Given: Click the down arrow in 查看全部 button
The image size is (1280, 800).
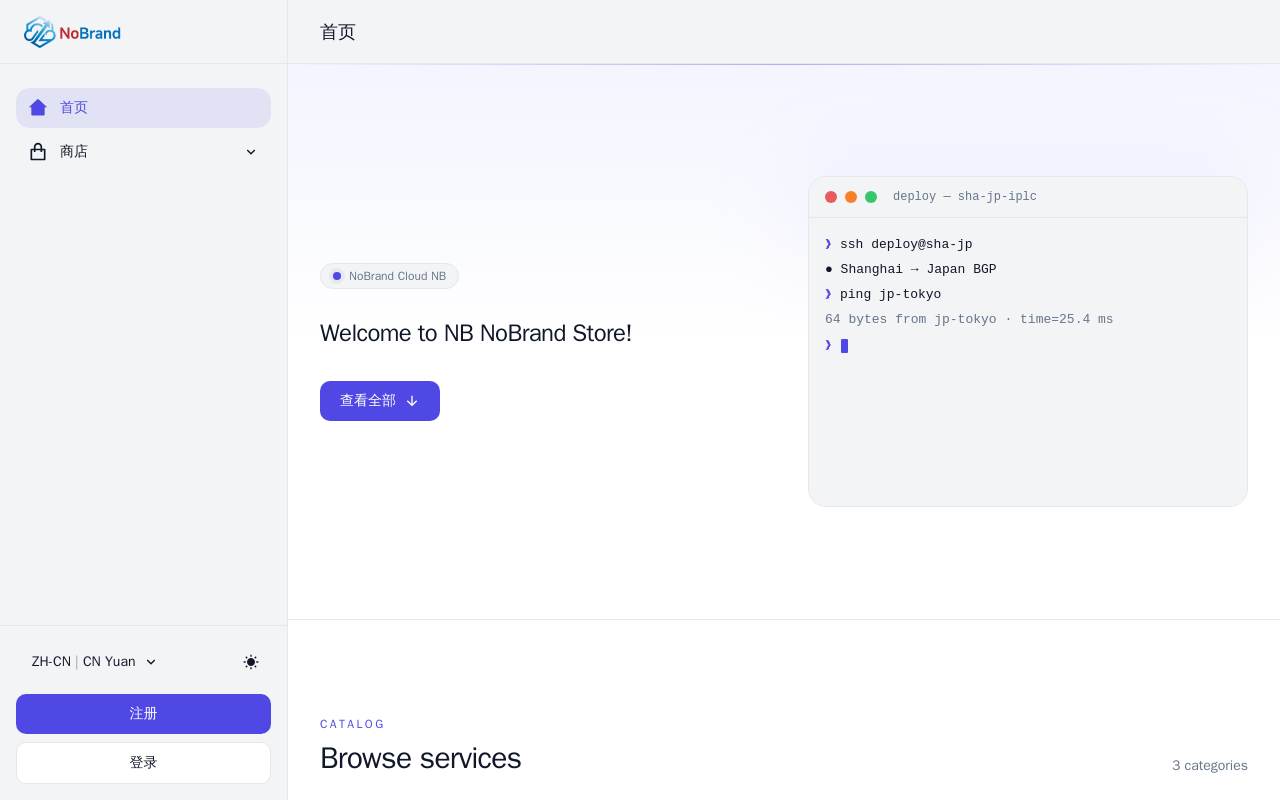Looking at the screenshot, I should pyautogui.click(x=412, y=401).
